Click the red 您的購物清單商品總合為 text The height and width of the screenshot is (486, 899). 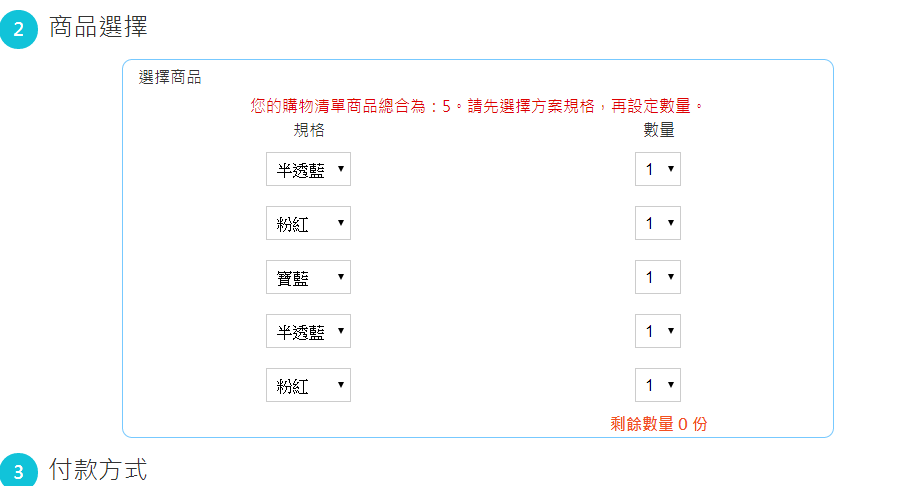[338, 106]
